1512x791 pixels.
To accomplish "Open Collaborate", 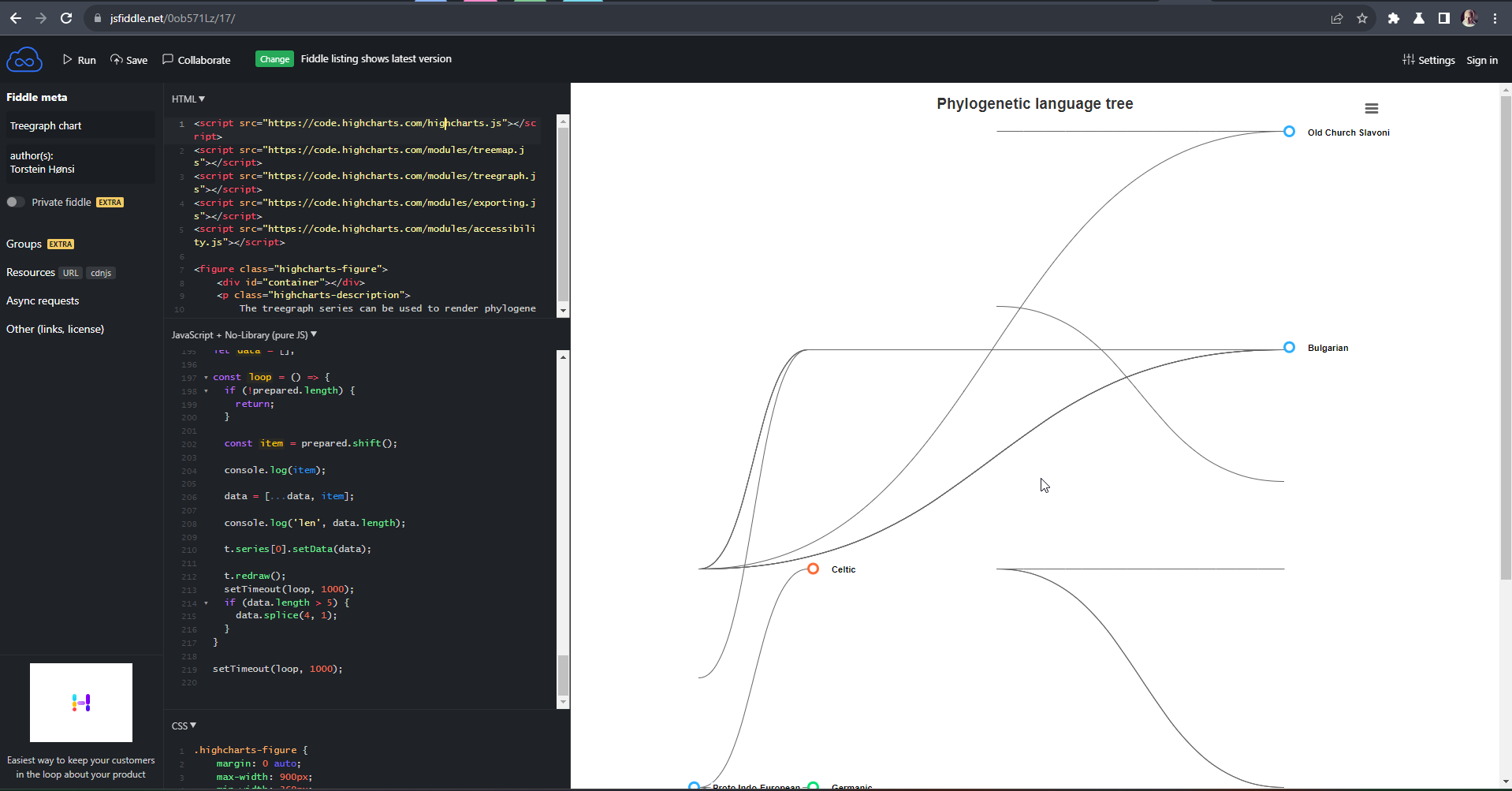I will pyautogui.click(x=196, y=59).
